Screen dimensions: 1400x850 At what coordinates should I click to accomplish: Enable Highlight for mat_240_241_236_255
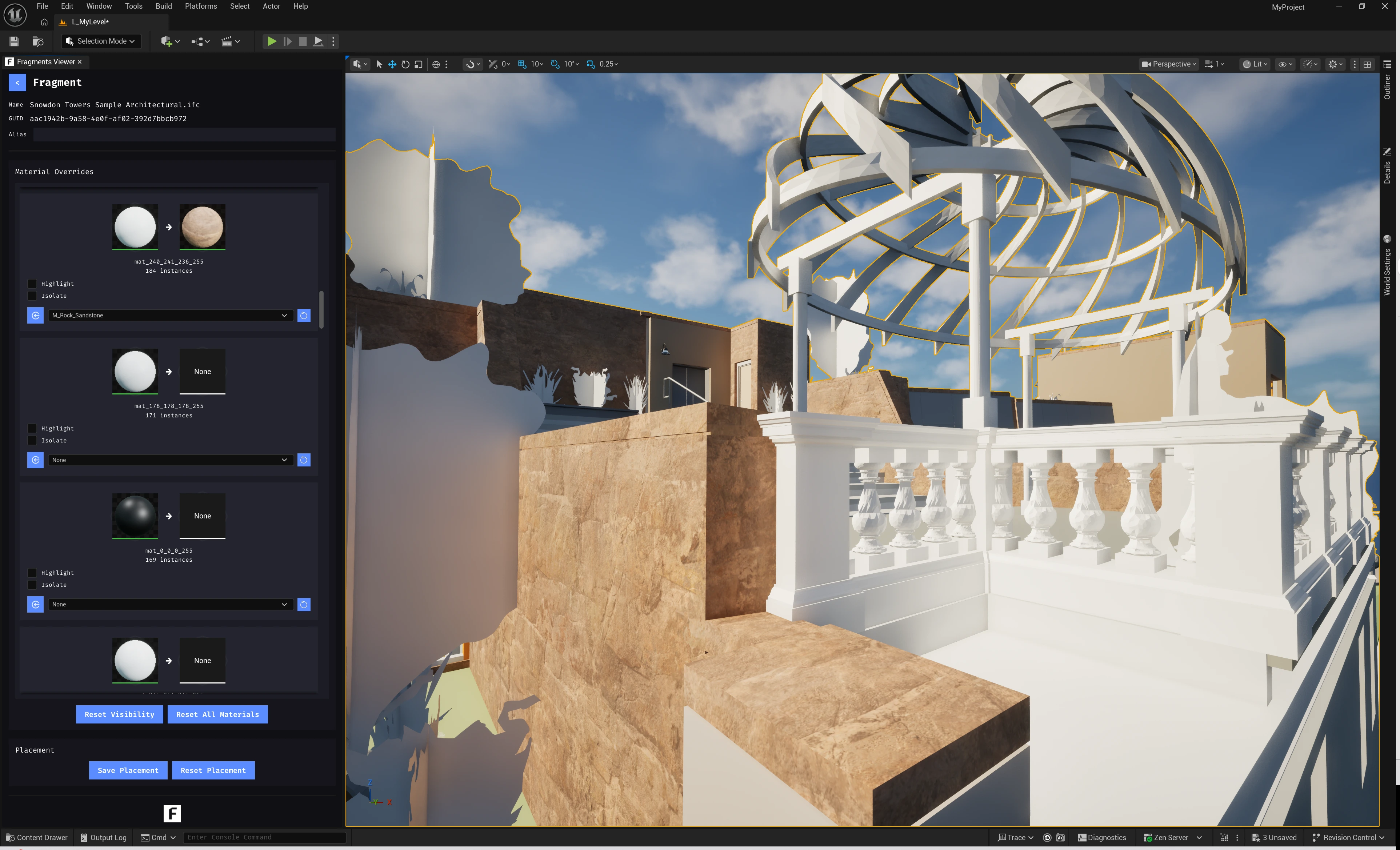coord(32,284)
